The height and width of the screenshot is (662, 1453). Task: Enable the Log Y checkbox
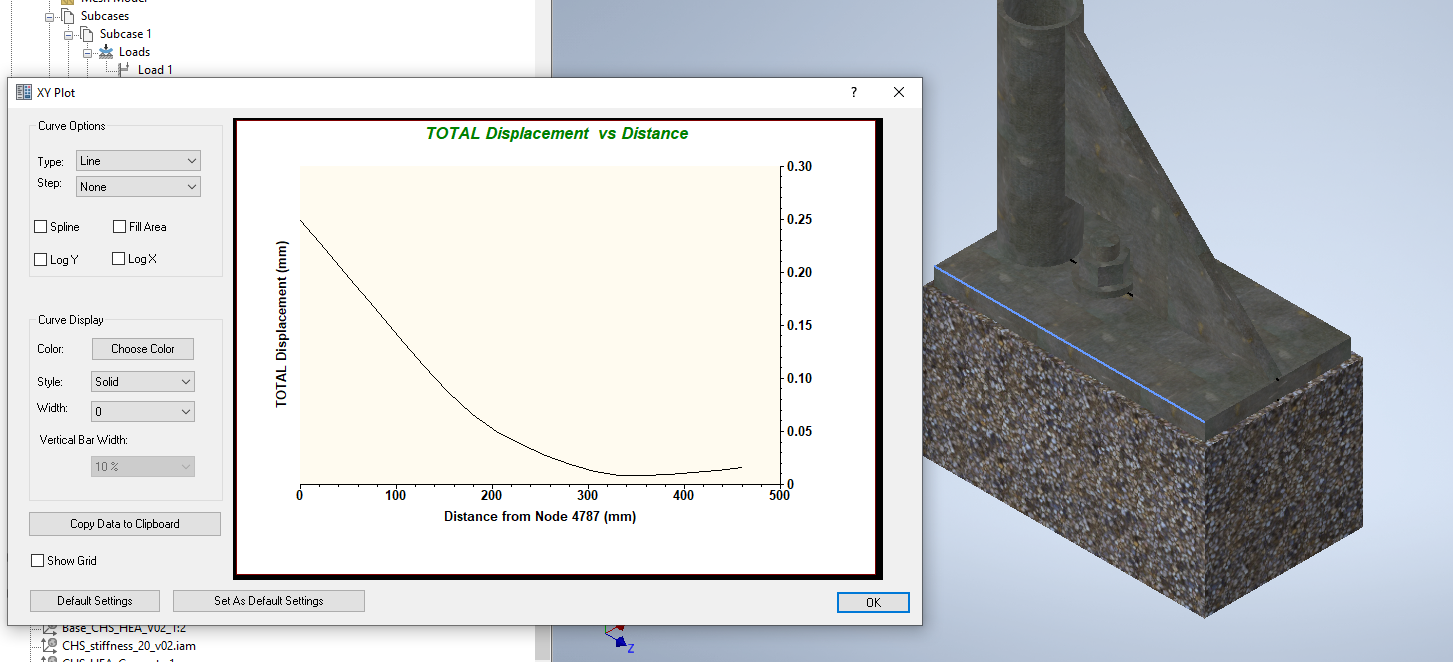click(41, 259)
